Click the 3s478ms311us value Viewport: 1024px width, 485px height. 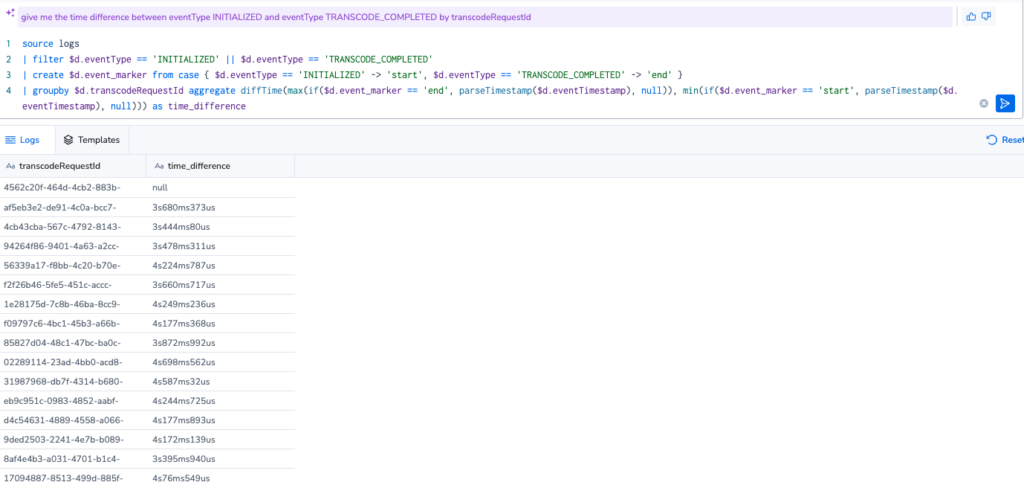coord(184,246)
